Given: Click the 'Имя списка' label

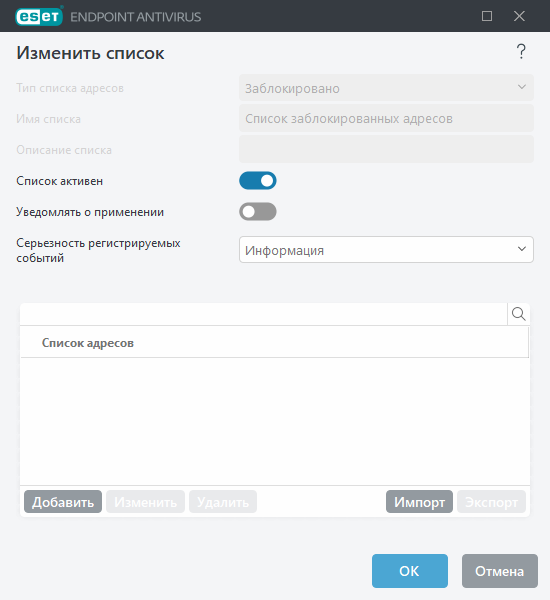Looking at the screenshot, I should pyautogui.click(x=48, y=119).
